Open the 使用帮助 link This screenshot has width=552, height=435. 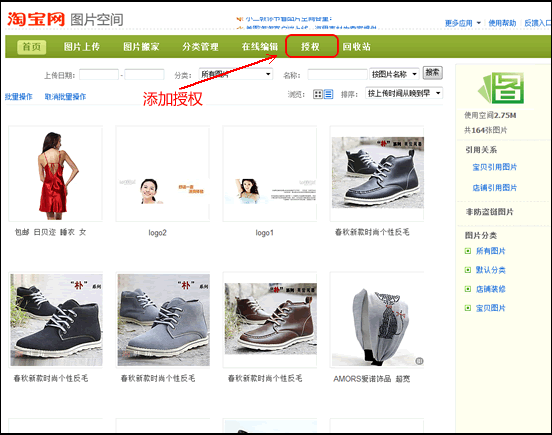pos(502,23)
